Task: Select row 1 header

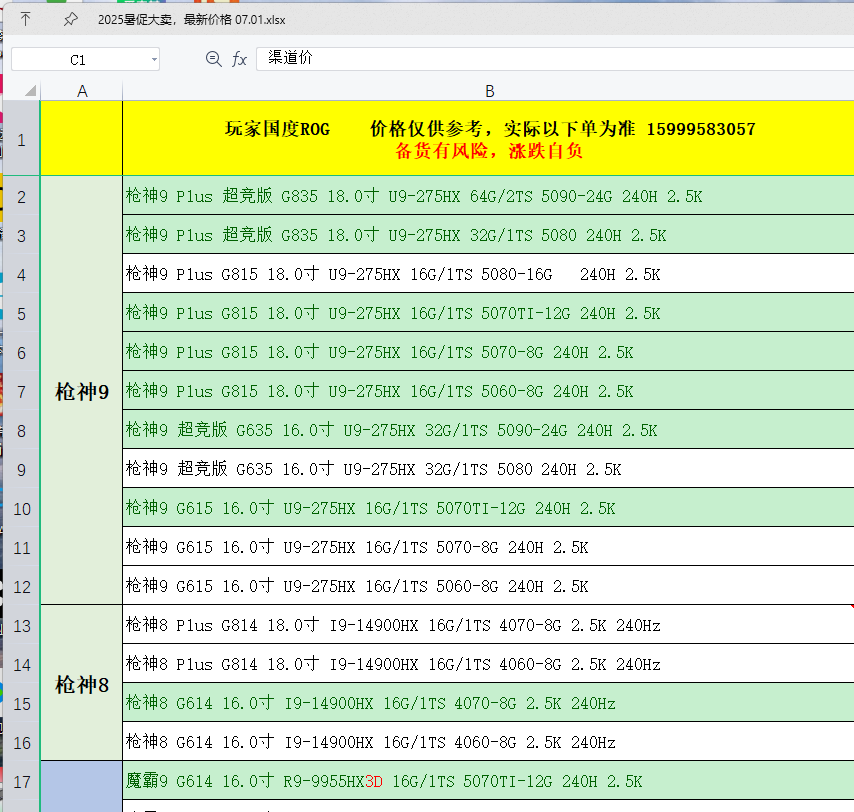Action: tap(21, 138)
